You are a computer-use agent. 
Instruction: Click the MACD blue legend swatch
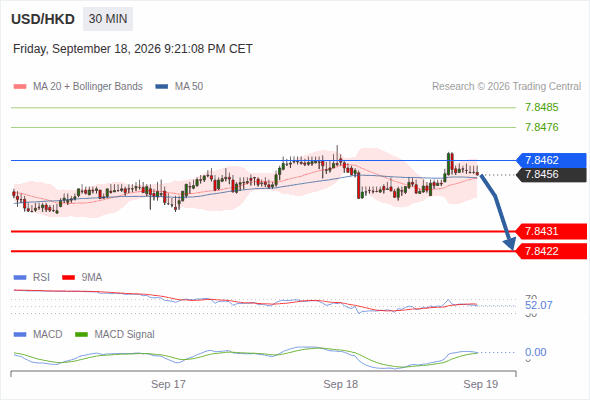20,335
